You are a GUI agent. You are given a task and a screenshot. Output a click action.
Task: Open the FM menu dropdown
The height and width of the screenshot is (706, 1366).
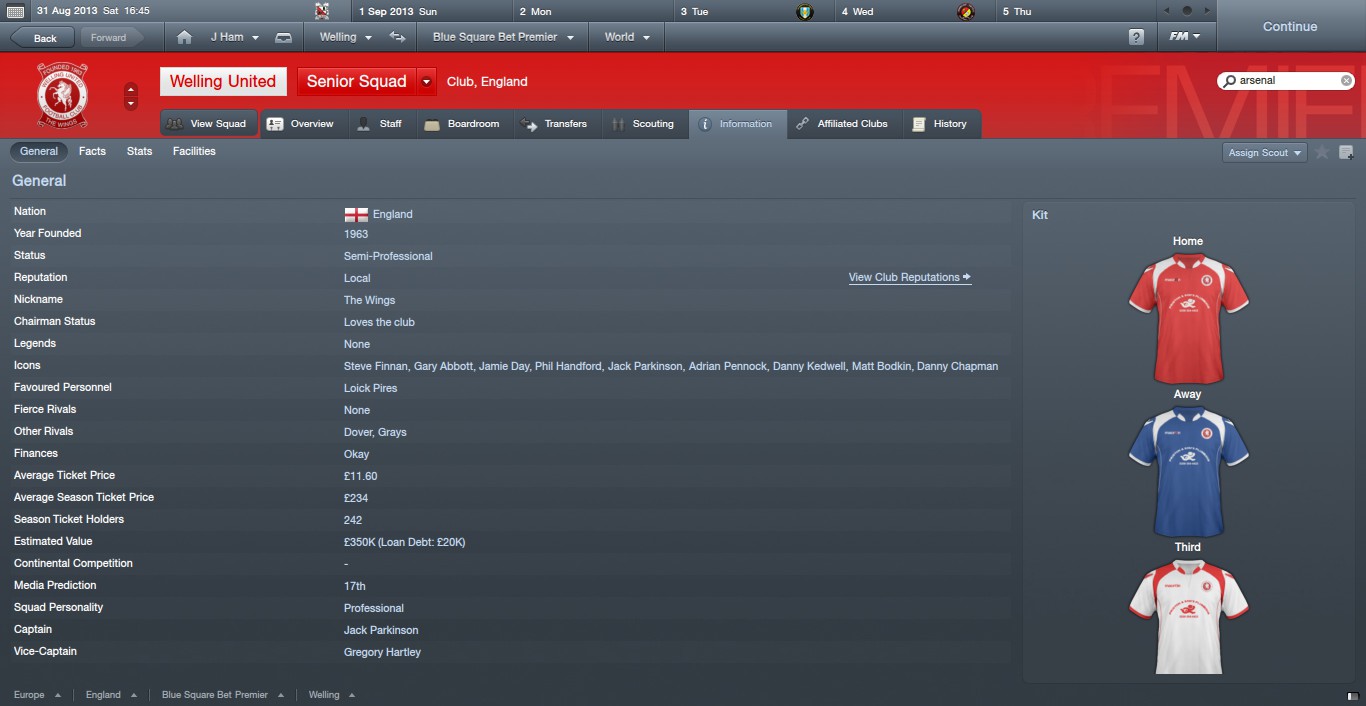tap(1185, 37)
